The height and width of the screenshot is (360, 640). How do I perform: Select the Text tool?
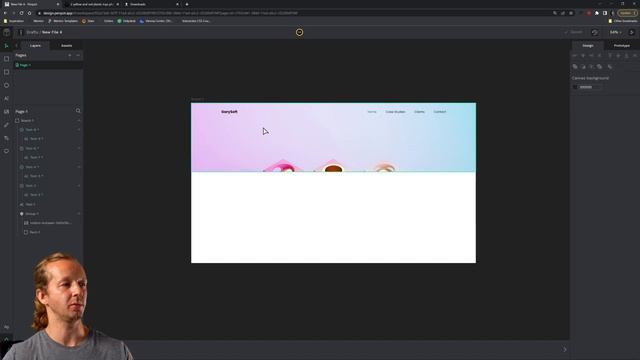pyautogui.click(x=6, y=98)
